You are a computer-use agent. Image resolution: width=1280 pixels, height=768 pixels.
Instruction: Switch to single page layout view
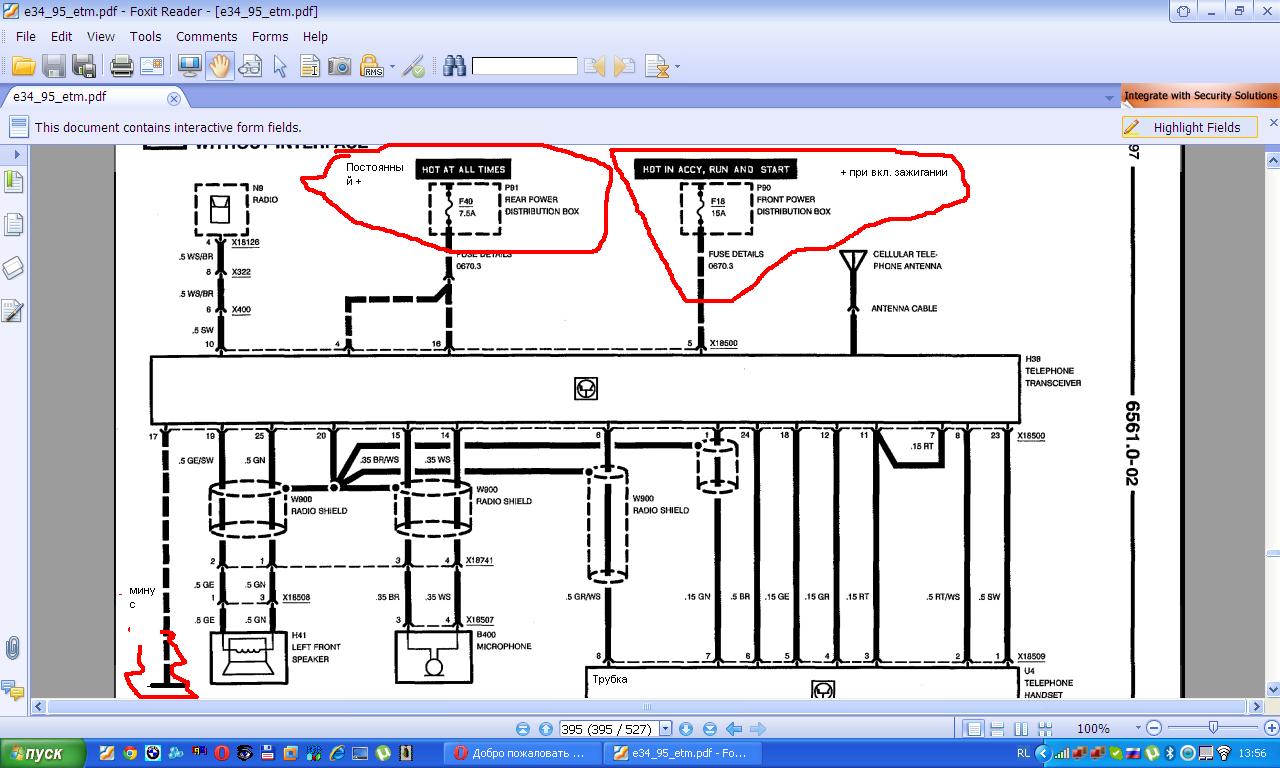pyautogui.click(x=972, y=729)
